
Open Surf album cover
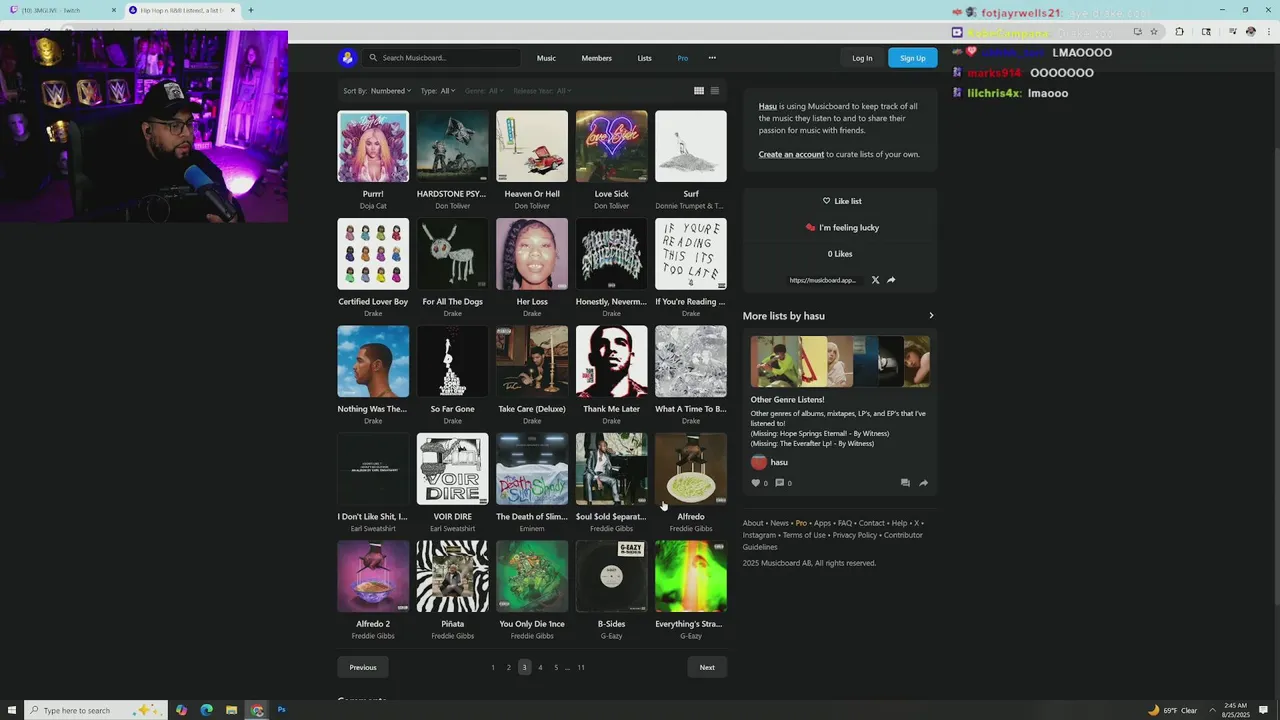click(691, 146)
